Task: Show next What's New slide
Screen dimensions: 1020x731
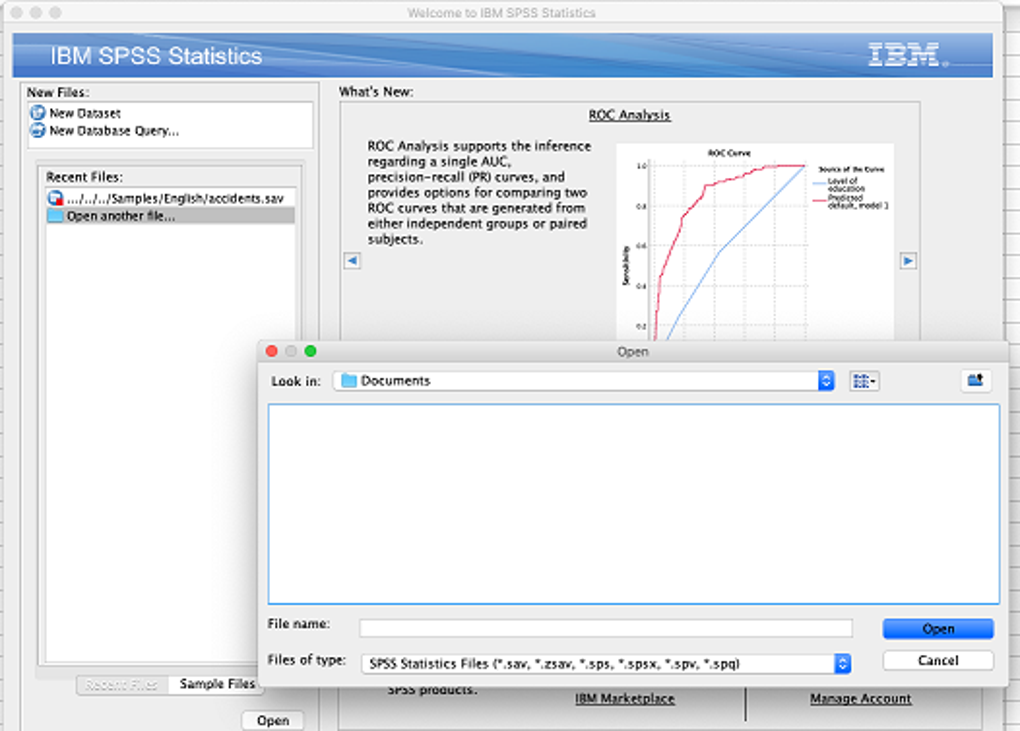Action: point(908,261)
